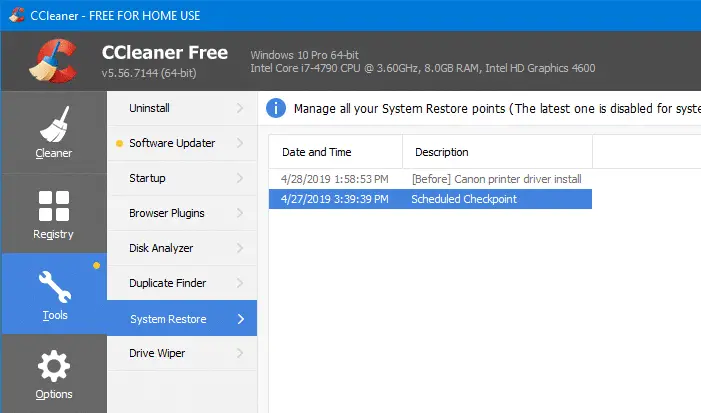
Task: Select the 4/27/2019 3:39:39 PM restore point
Action: tap(430, 199)
